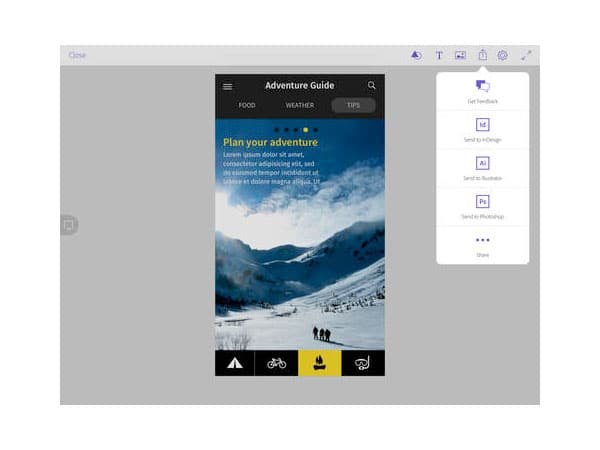Select the yellow campfire icon

(319, 363)
